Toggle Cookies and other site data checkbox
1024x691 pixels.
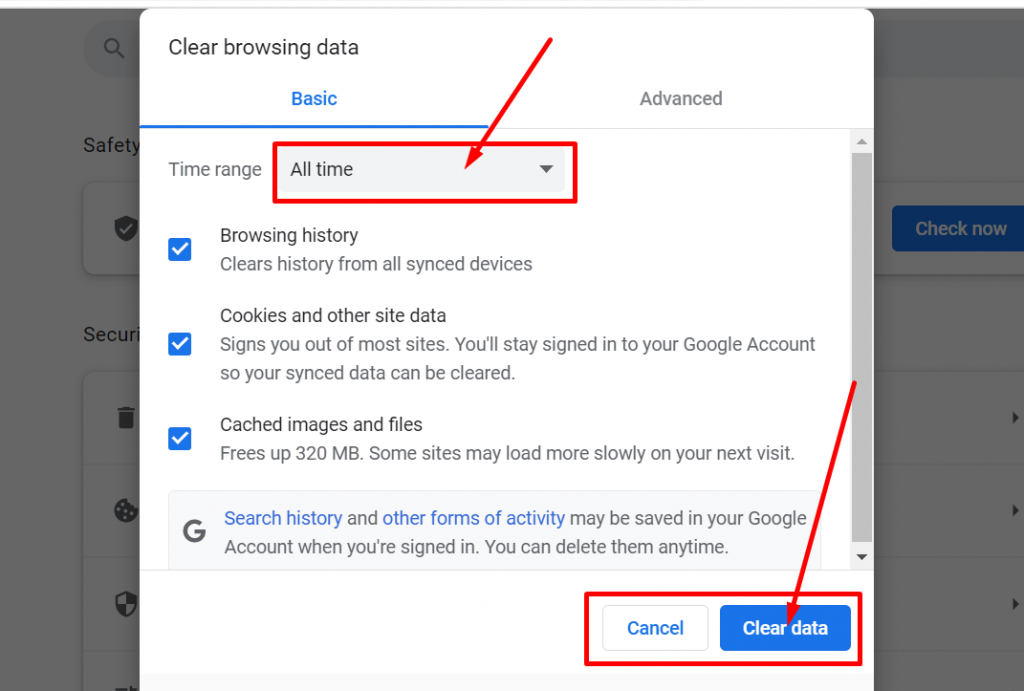tap(180, 344)
